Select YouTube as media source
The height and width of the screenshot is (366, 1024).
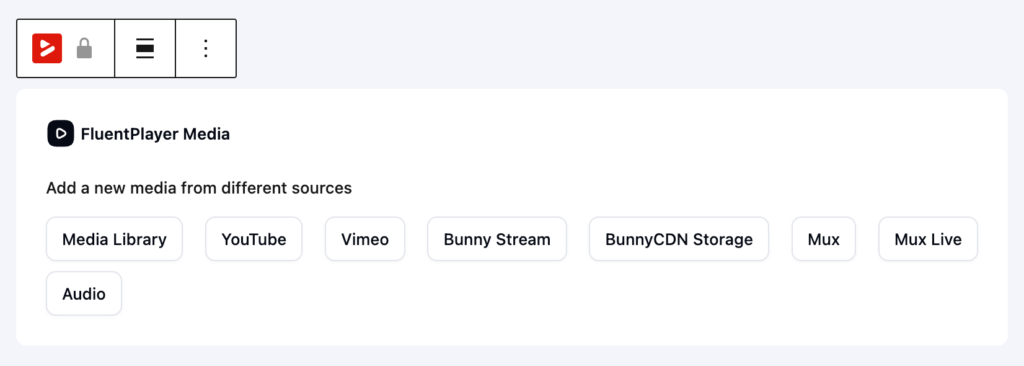(254, 239)
